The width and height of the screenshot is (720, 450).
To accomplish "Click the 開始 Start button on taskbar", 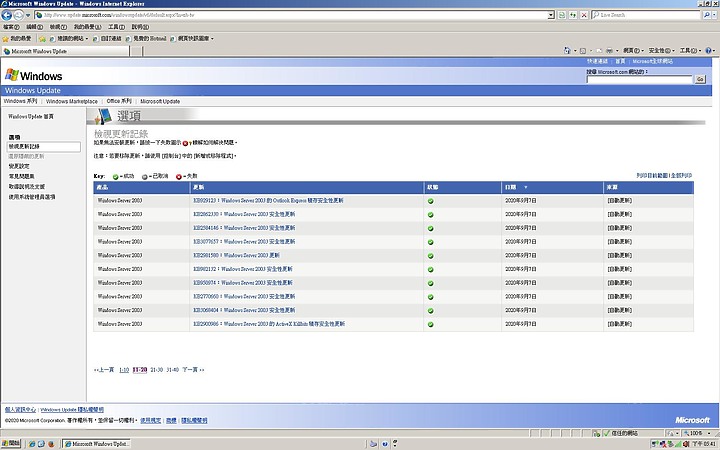I will coord(11,444).
